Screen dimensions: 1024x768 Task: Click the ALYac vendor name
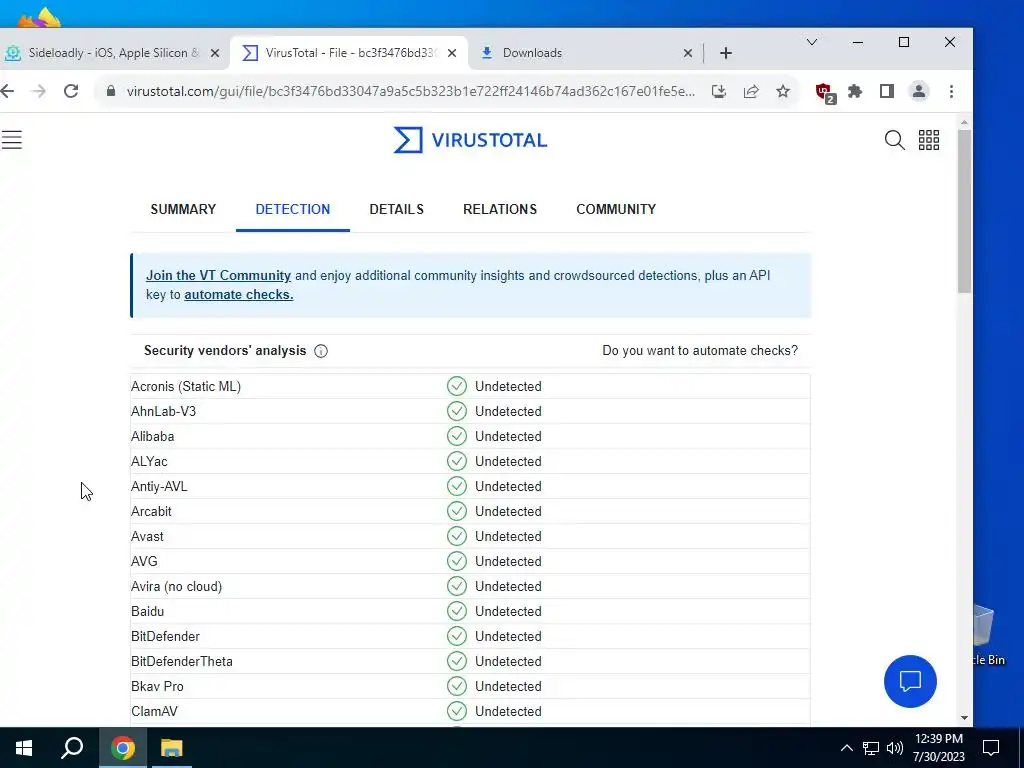[149, 461]
